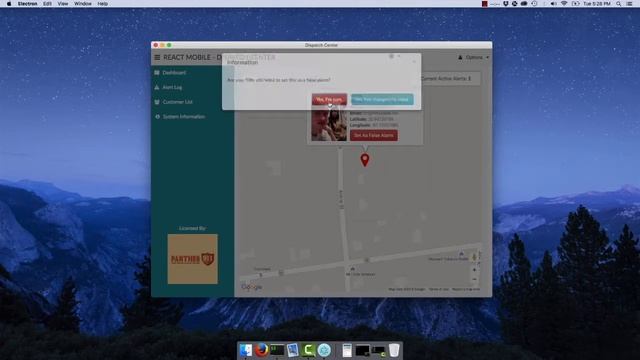Open the hamburger menu beside REACT MOBILE

click(157, 58)
